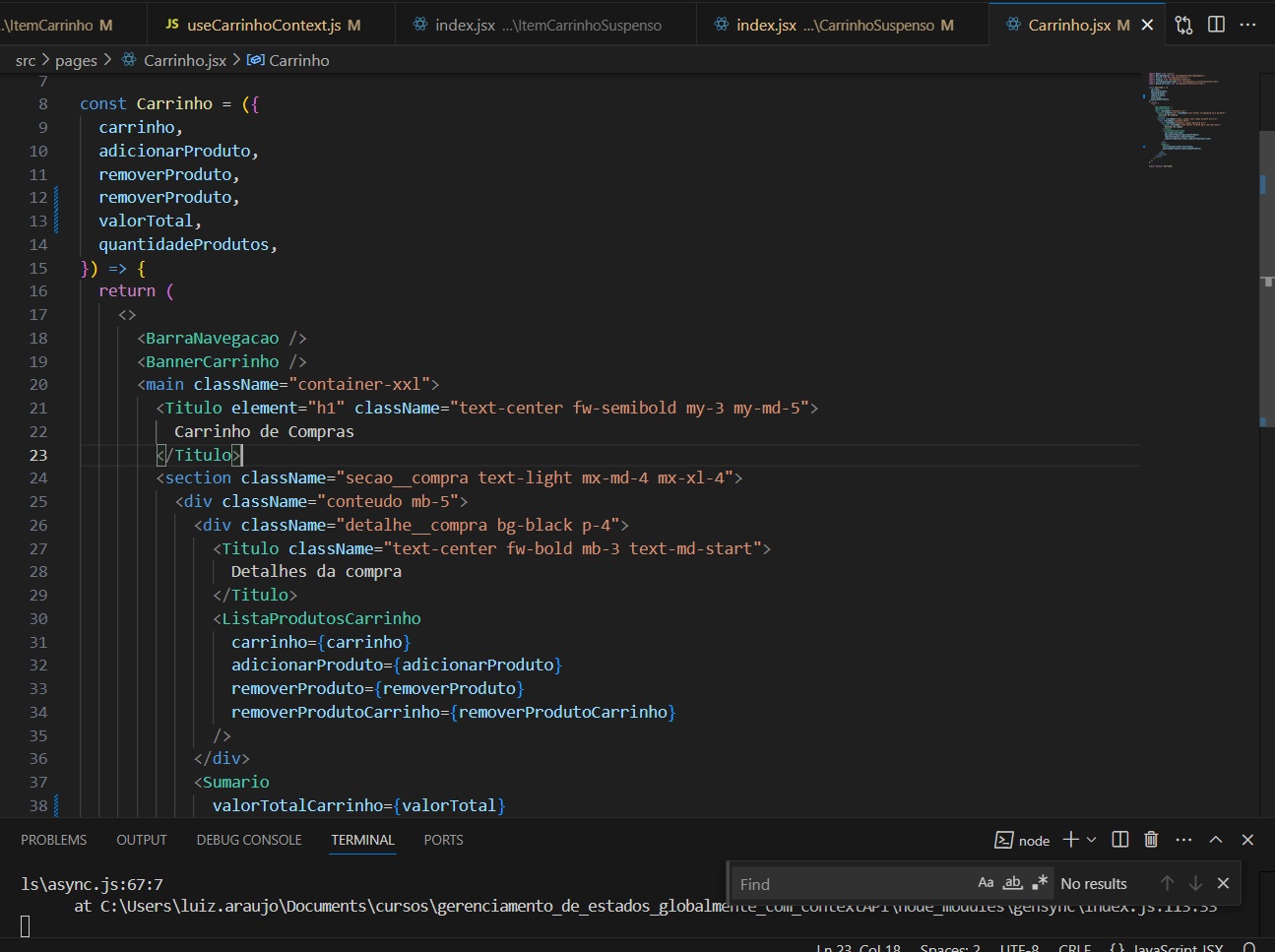Click the "container-xxl" class string
1275x952 pixels.
364,384
